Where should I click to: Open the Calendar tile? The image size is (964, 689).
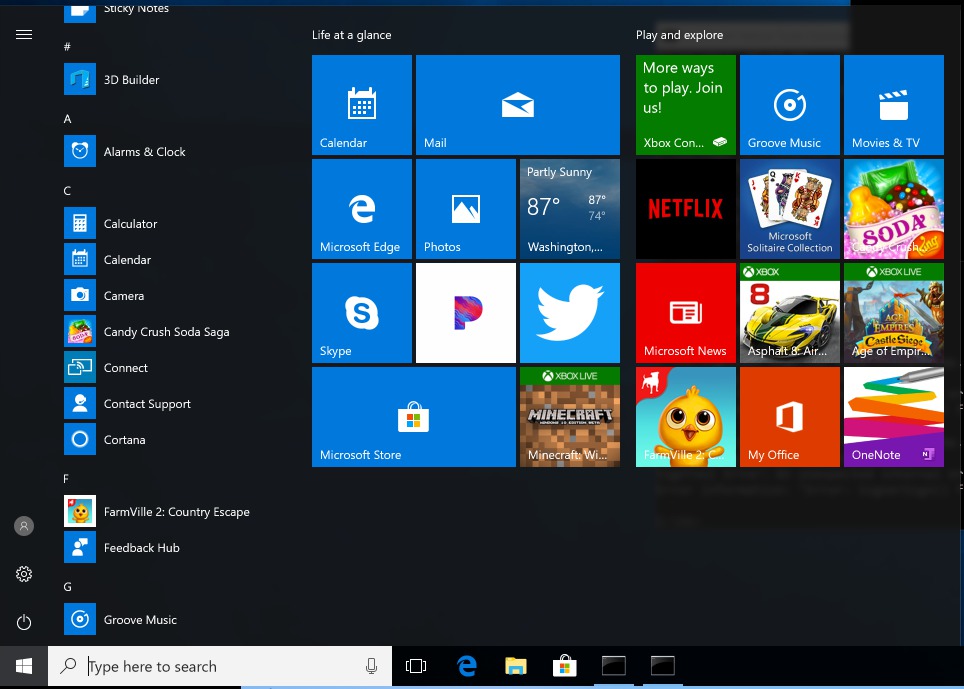362,104
